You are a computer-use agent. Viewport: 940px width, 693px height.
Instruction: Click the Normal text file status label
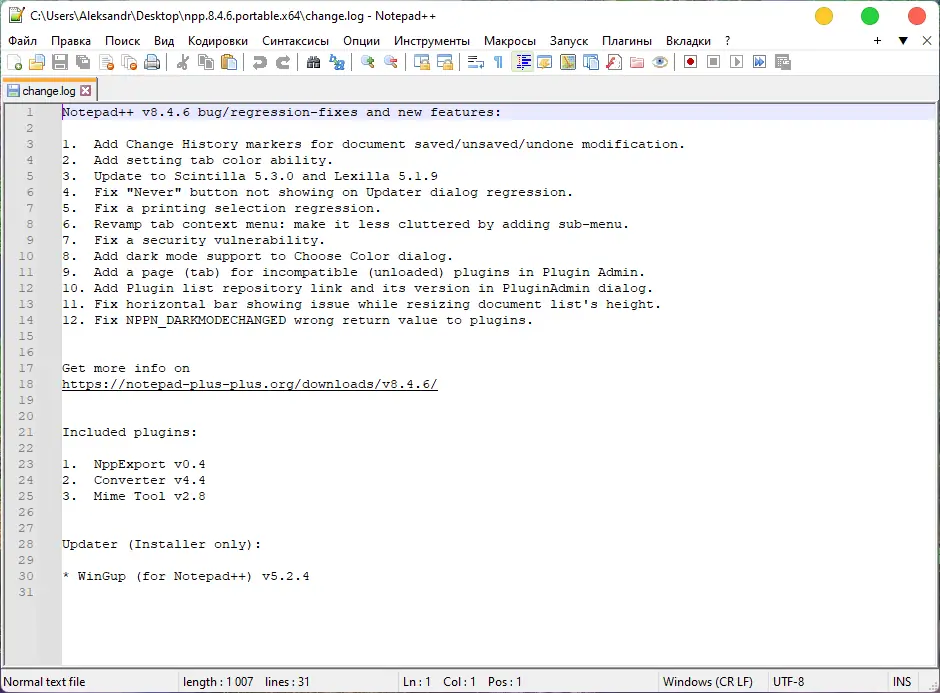click(44, 682)
